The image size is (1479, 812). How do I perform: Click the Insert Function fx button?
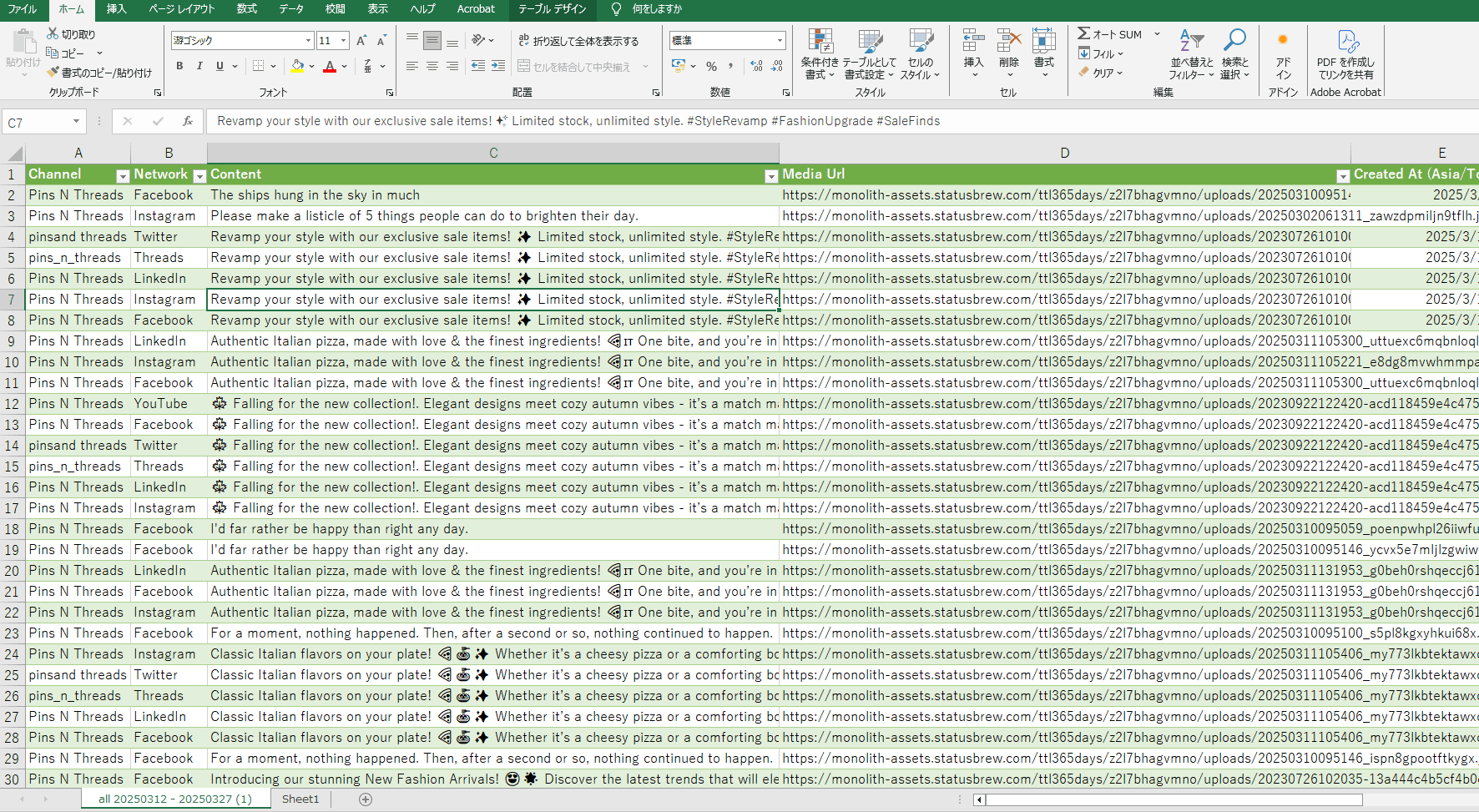(188, 122)
